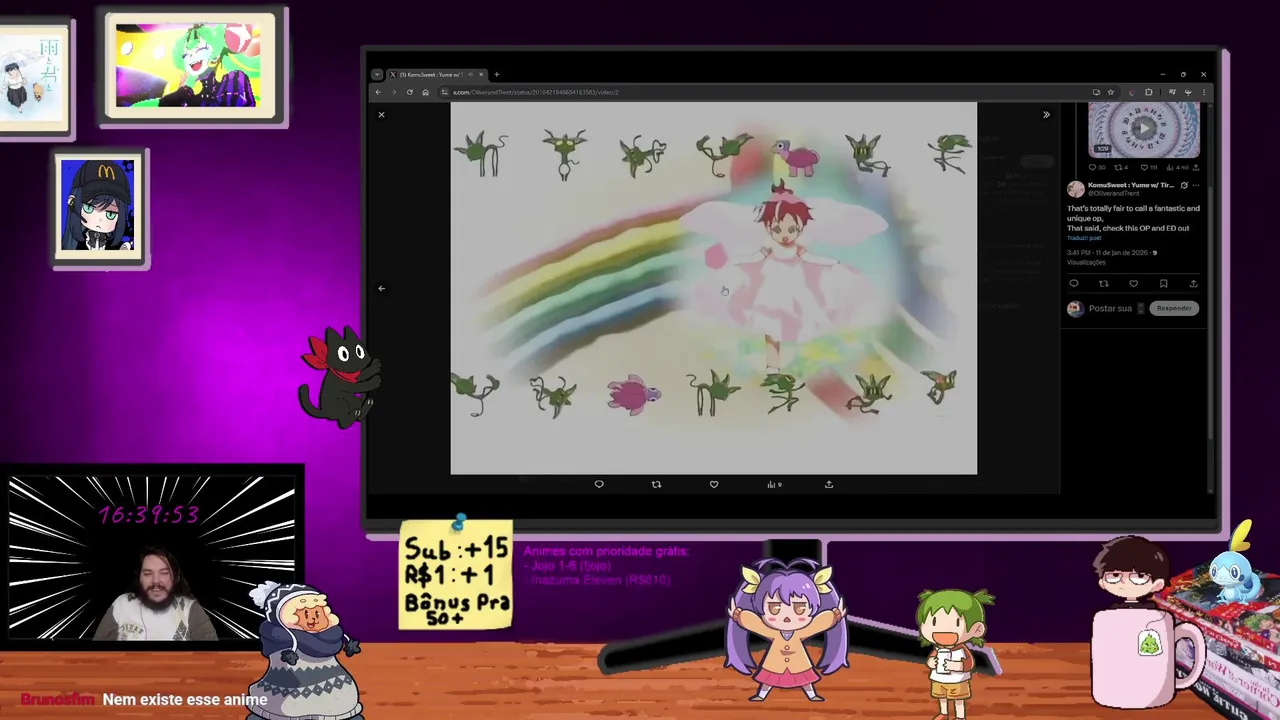Viewport: 1280px width, 720px height.
Task: Click the playing anime video in the viewer
Action: tap(714, 288)
